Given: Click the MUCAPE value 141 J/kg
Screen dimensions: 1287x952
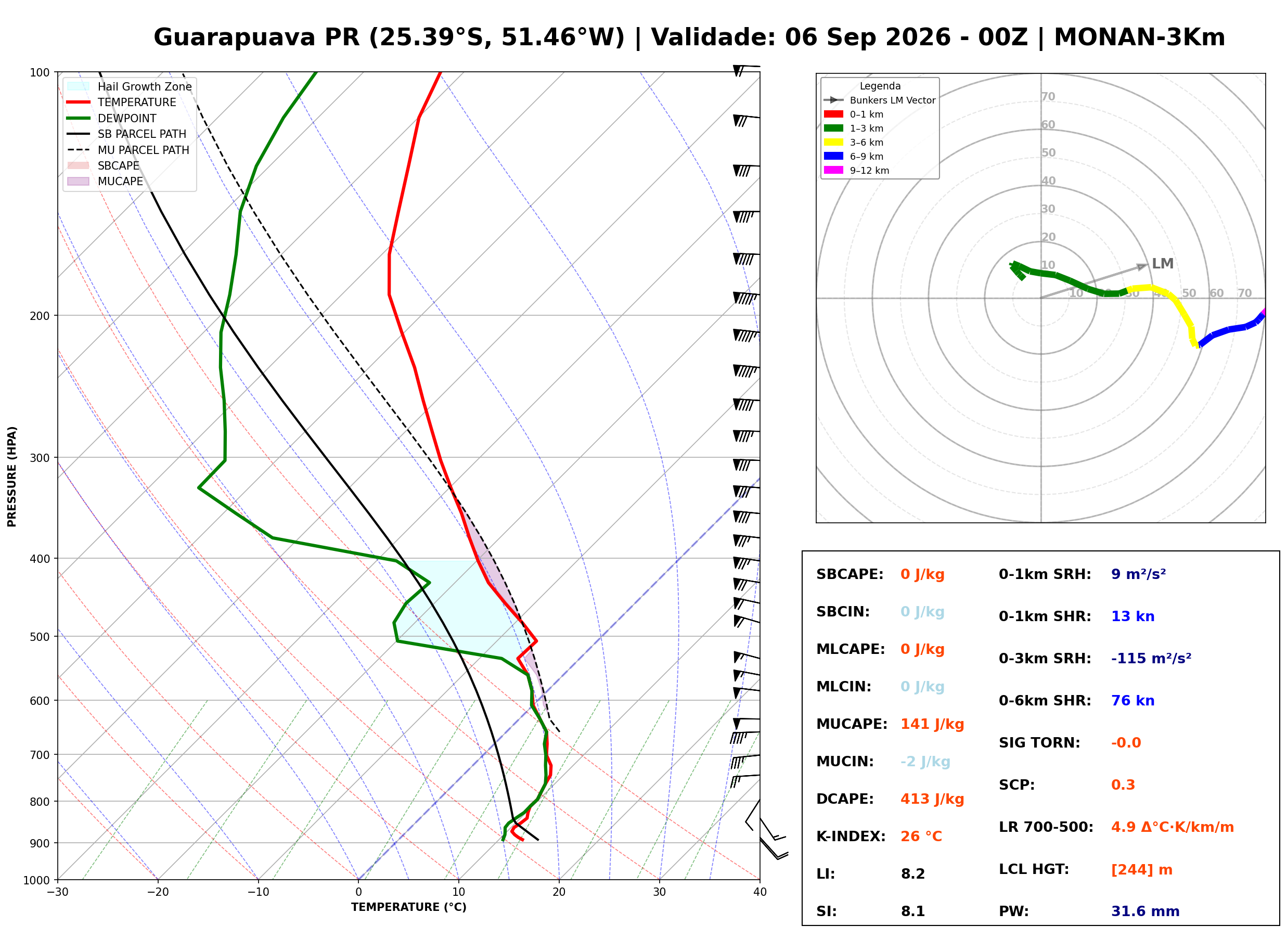Looking at the screenshot, I should 932,724.
